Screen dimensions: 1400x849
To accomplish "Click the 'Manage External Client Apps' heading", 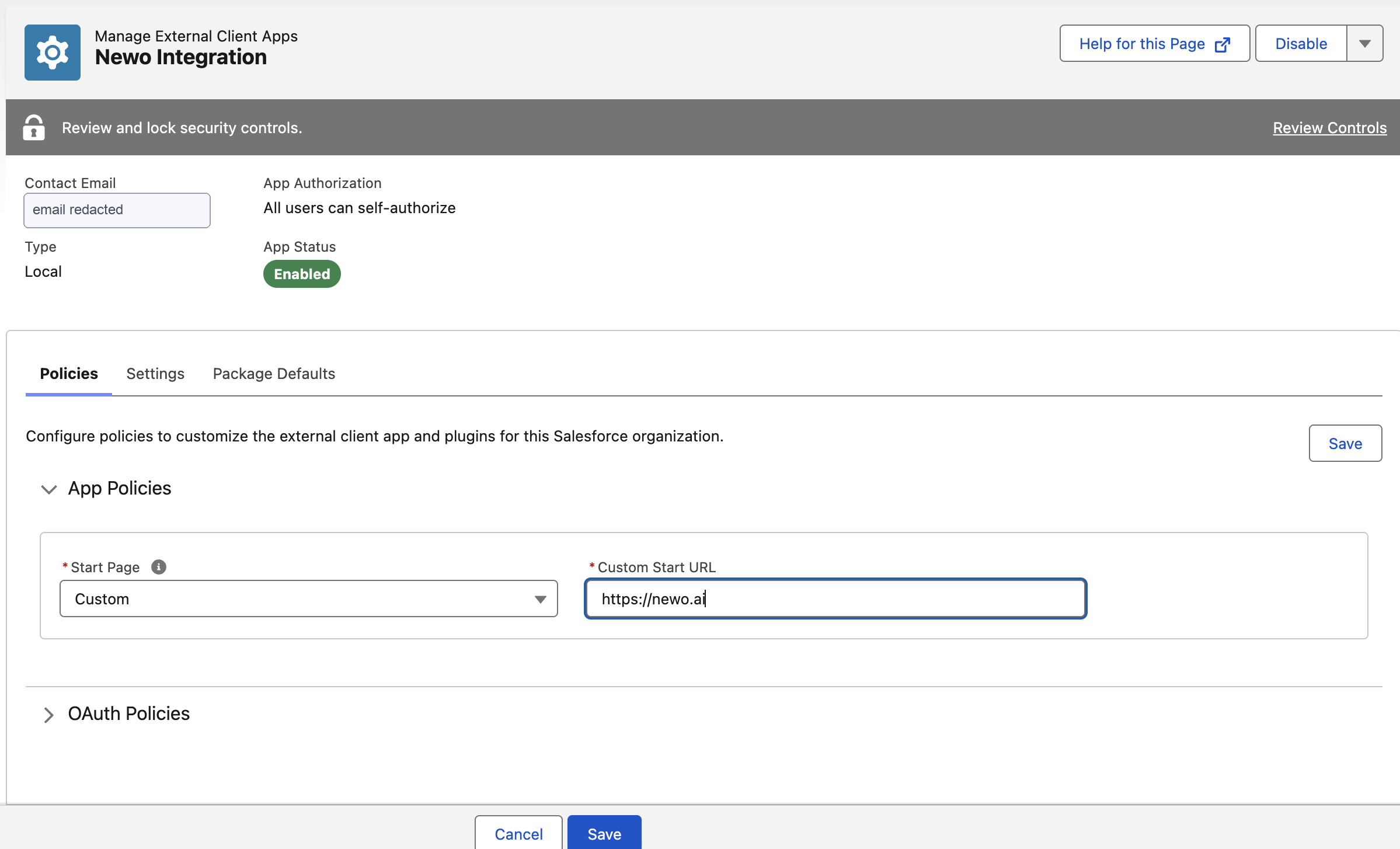I will coord(196,36).
